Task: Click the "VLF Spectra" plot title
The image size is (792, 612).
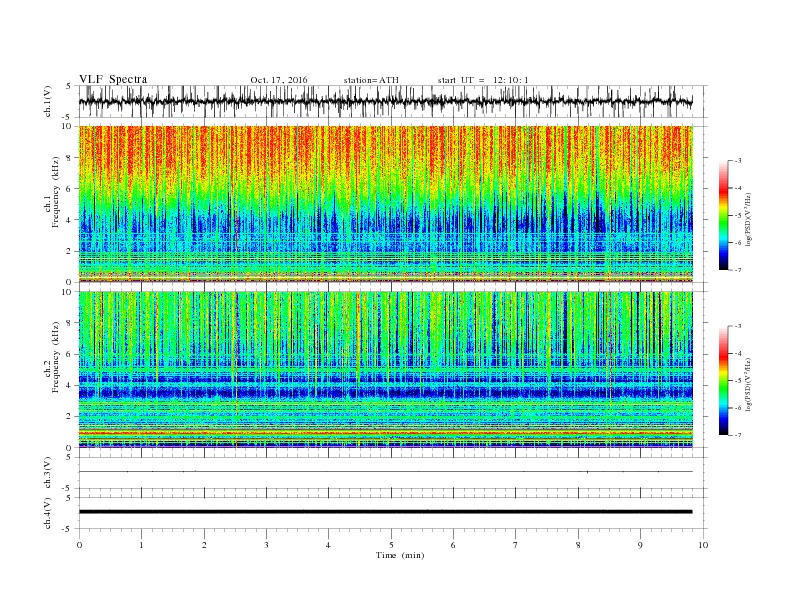Action: [x=113, y=79]
